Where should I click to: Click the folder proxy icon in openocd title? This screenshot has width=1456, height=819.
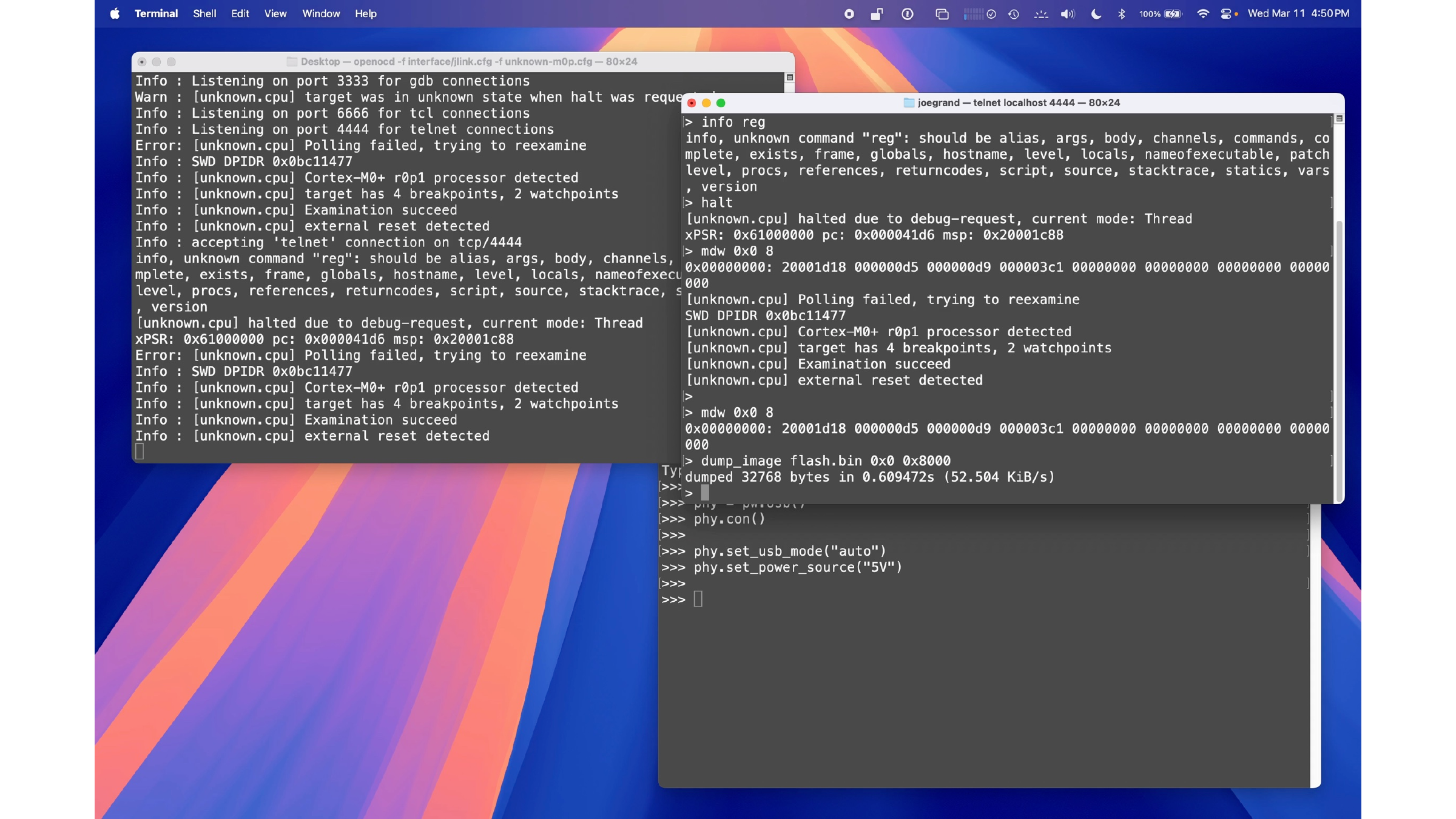pos(292,62)
